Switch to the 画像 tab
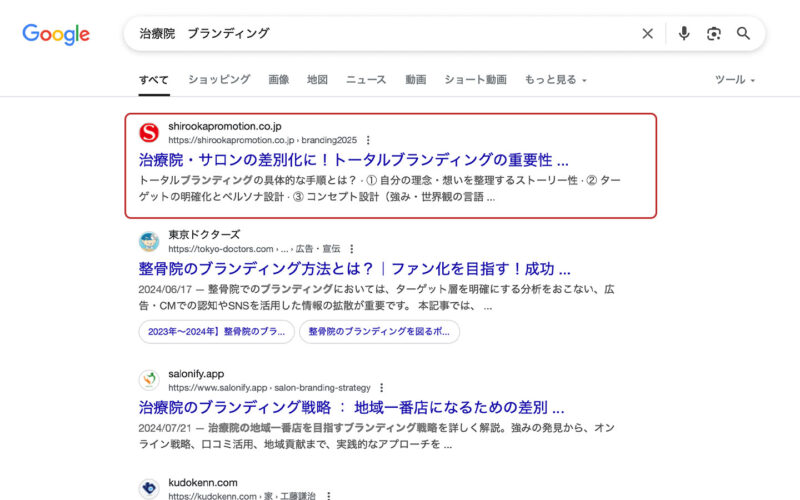Viewport: 800px width, 500px height. coord(279,80)
